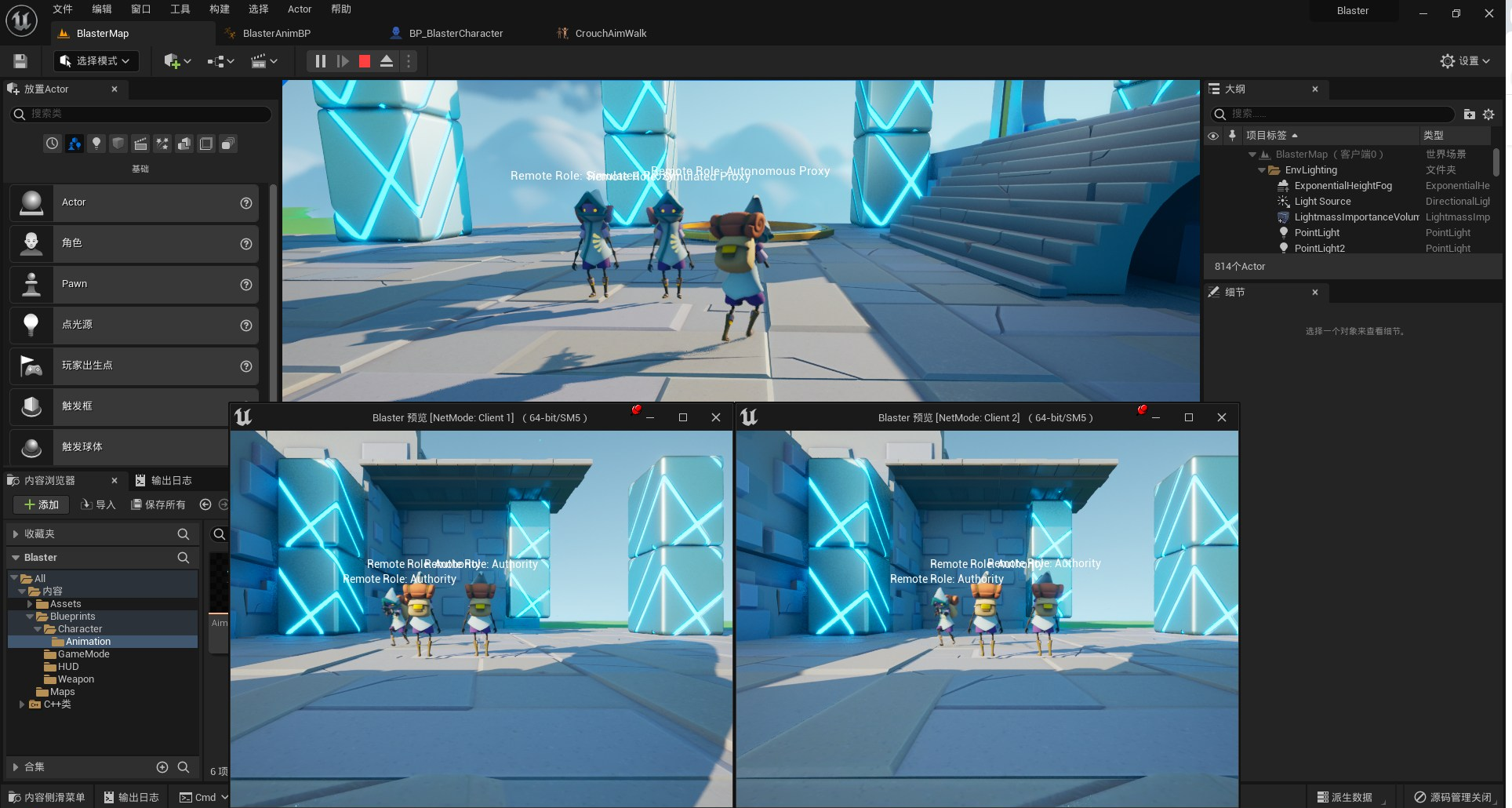Viewport: 1512px width, 808px height.
Task: Open help for 点光源 entry
Action: click(x=246, y=326)
